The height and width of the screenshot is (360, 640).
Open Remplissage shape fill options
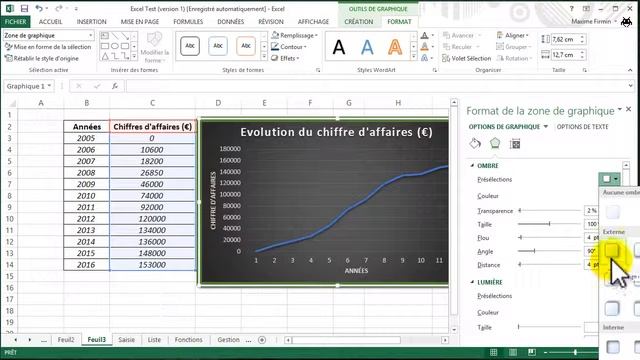294,36
